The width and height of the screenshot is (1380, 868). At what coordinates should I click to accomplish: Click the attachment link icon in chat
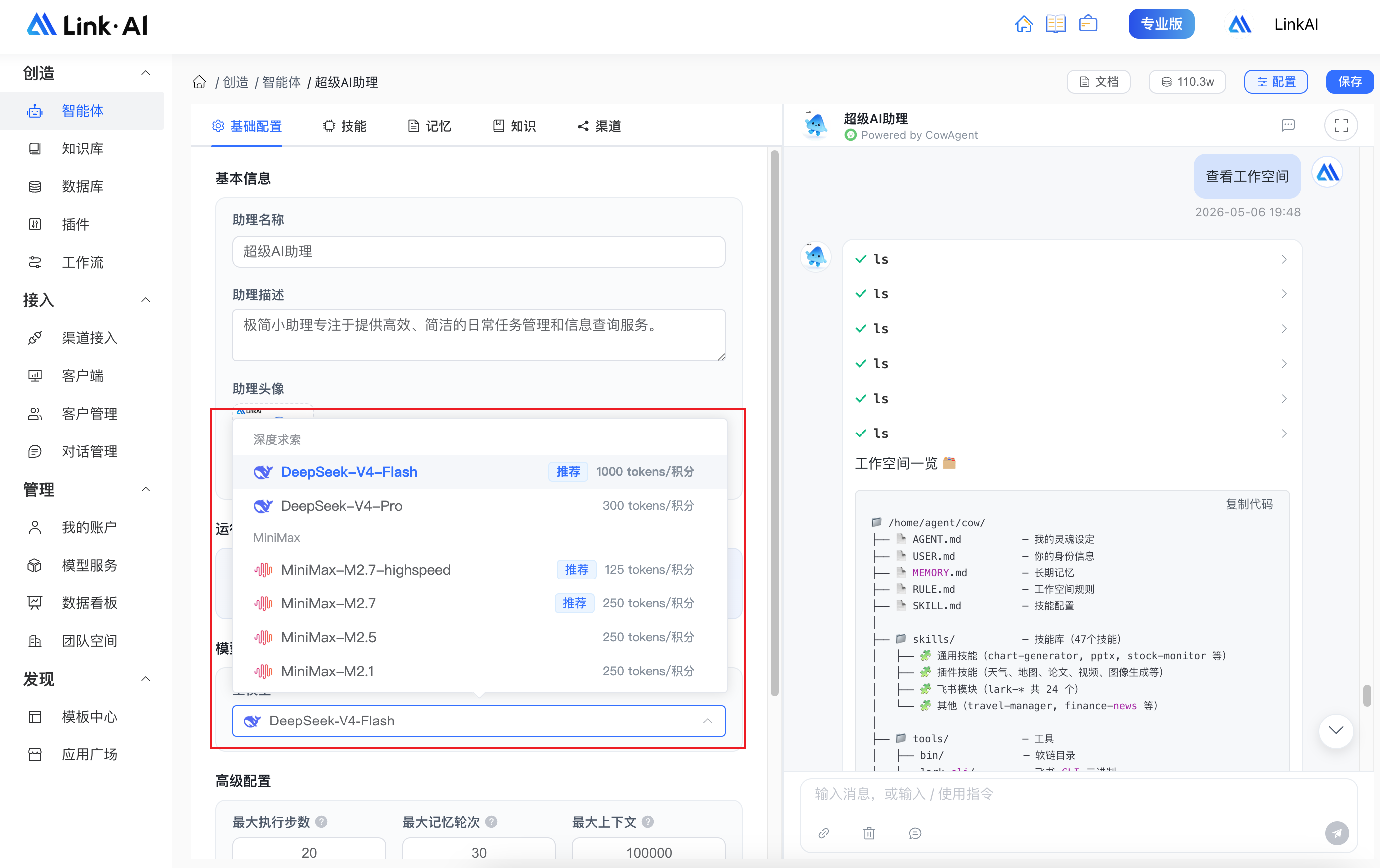tap(824, 833)
